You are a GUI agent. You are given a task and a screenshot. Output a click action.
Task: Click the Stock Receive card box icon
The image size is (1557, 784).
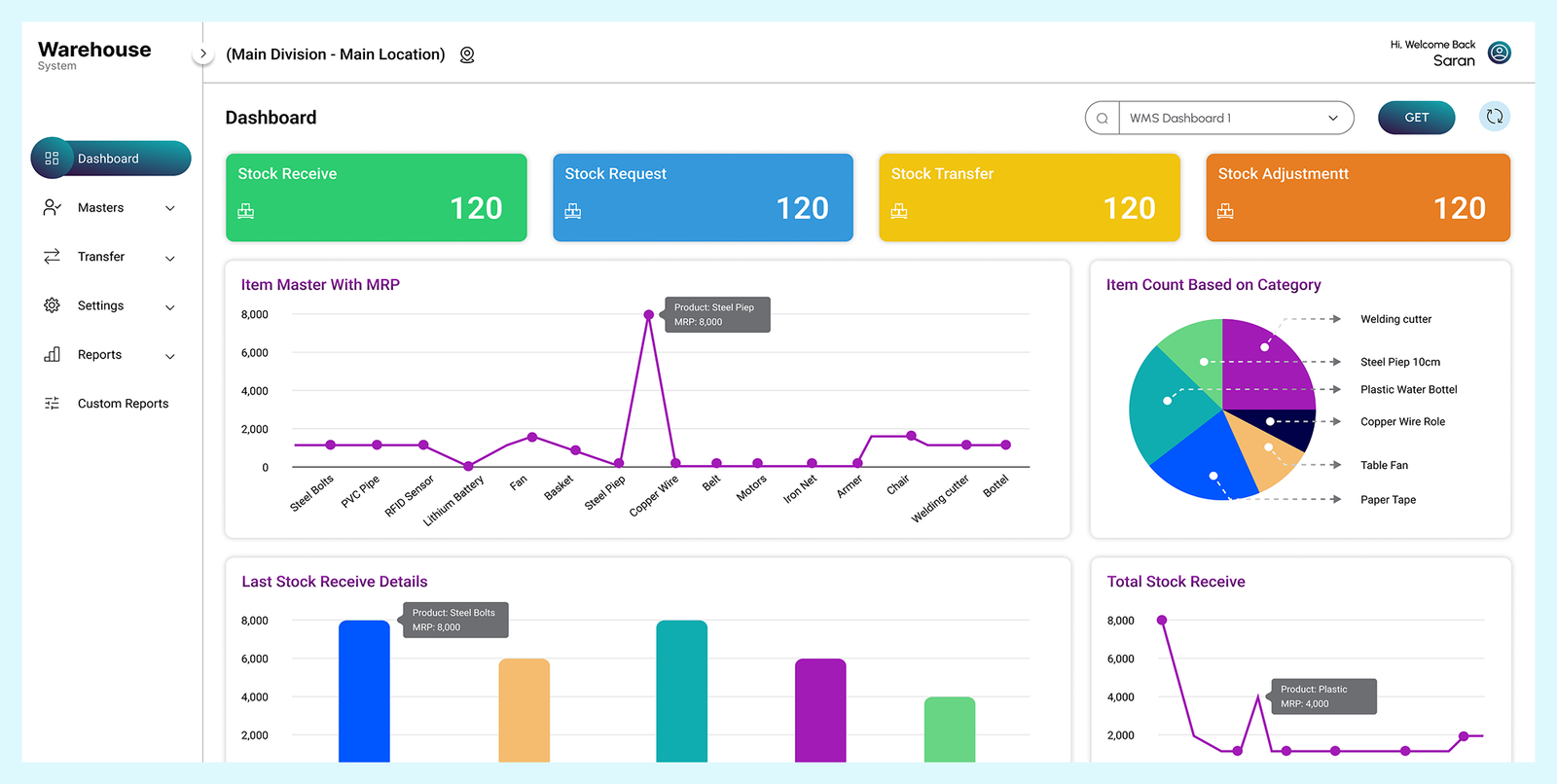[246, 211]
